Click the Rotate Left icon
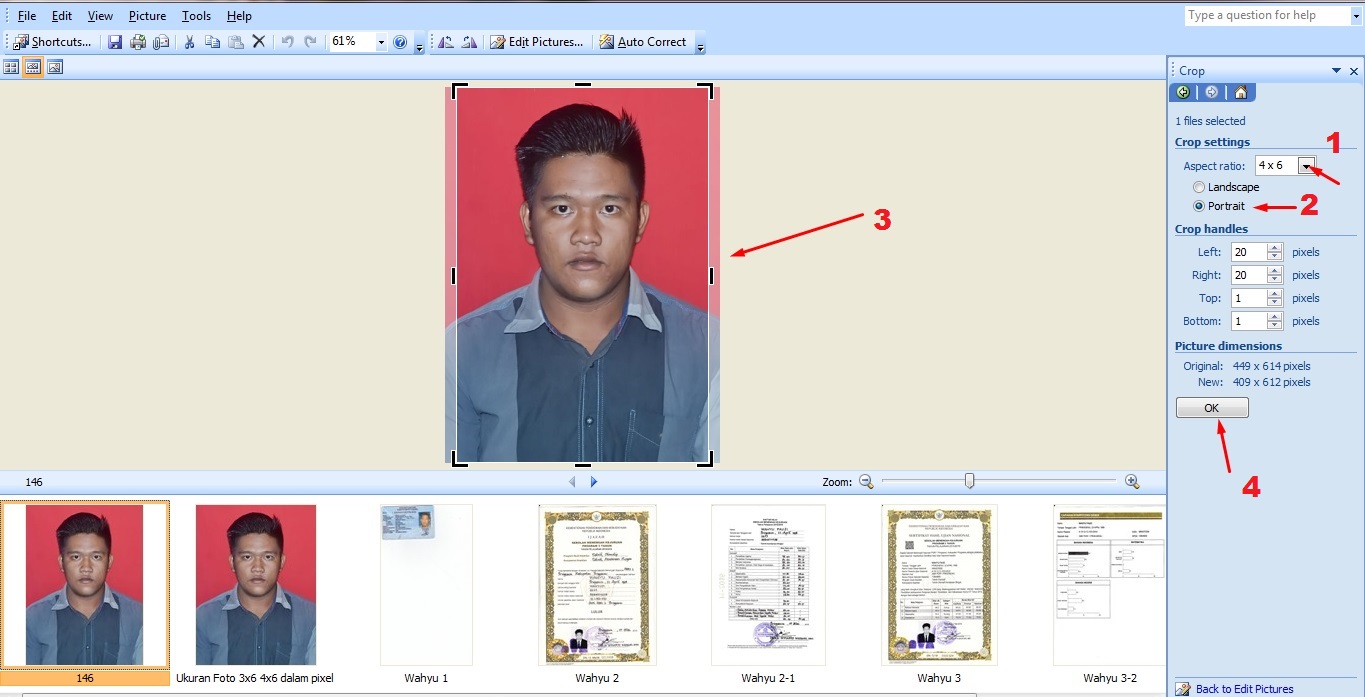The height and width of the screenshot is (697, 1365). click(x=446, y=42)
